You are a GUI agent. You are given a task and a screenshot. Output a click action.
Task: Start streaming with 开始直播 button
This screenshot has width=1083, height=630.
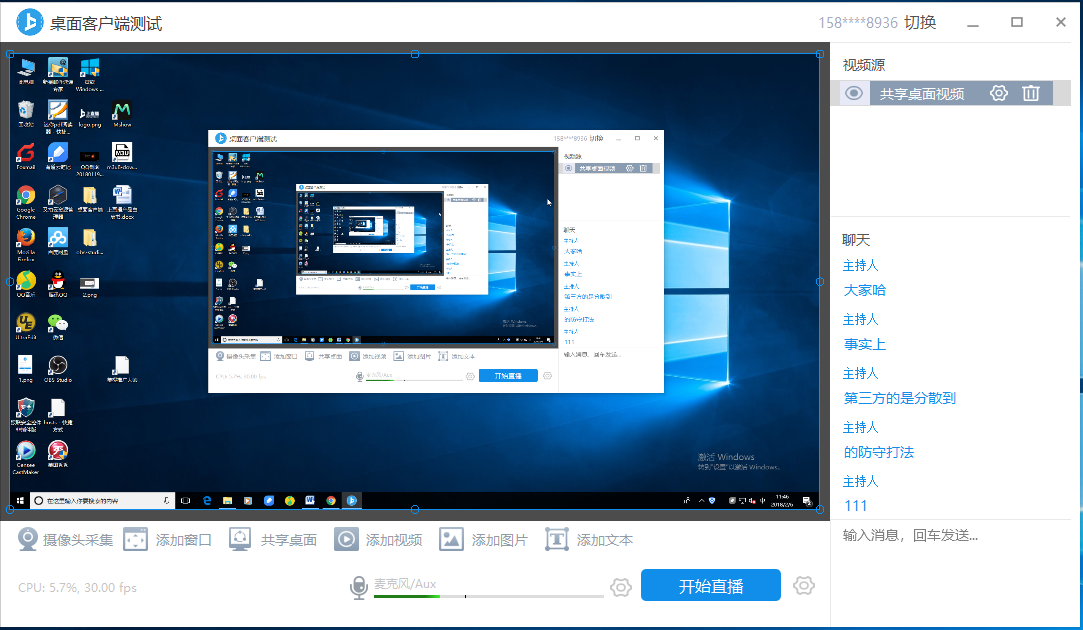(x=711, y=585)
